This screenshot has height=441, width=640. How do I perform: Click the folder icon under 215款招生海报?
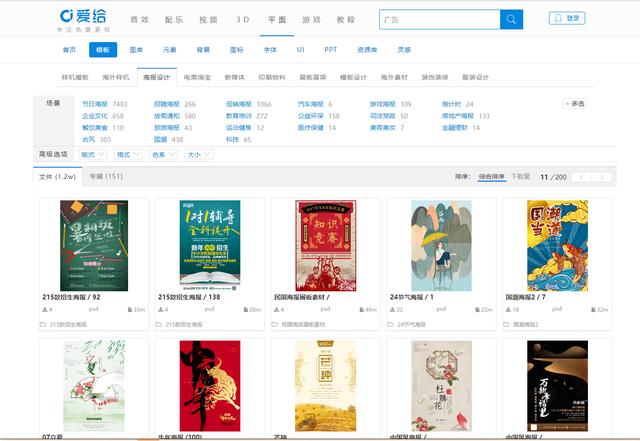(x=44, y=325)
